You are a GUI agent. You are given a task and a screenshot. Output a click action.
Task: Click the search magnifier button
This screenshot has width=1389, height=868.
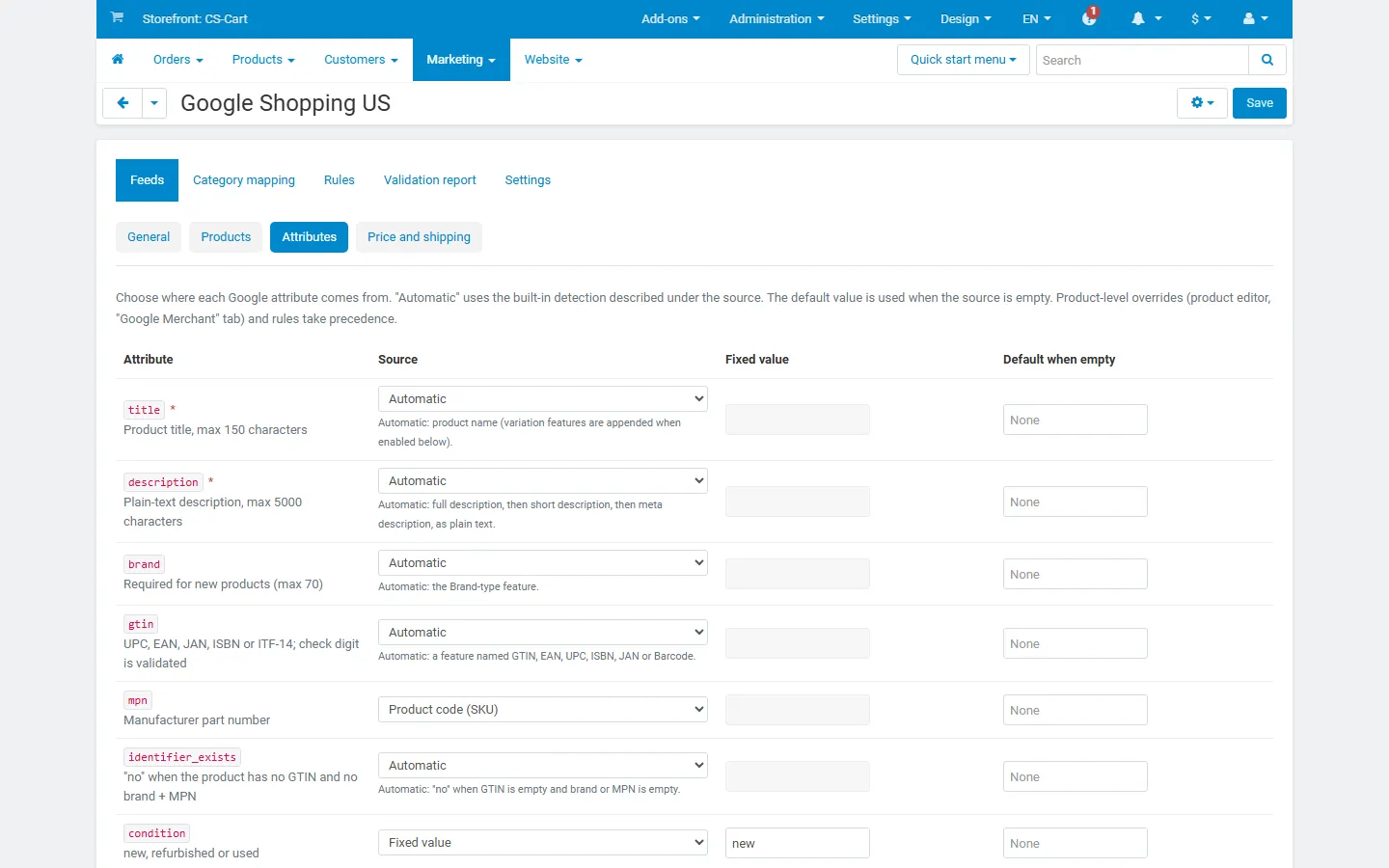1267,60
